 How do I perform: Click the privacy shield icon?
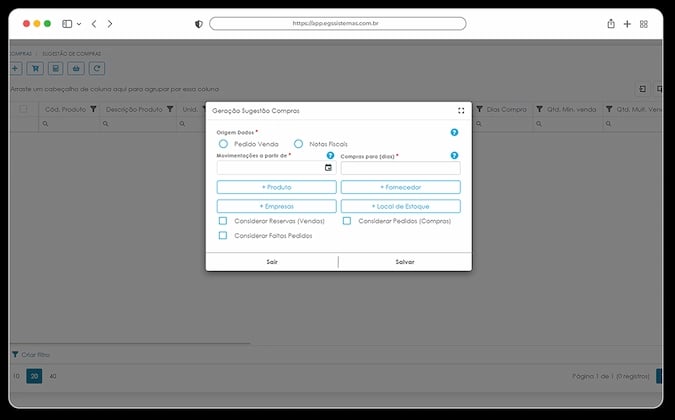pos(198,24)
